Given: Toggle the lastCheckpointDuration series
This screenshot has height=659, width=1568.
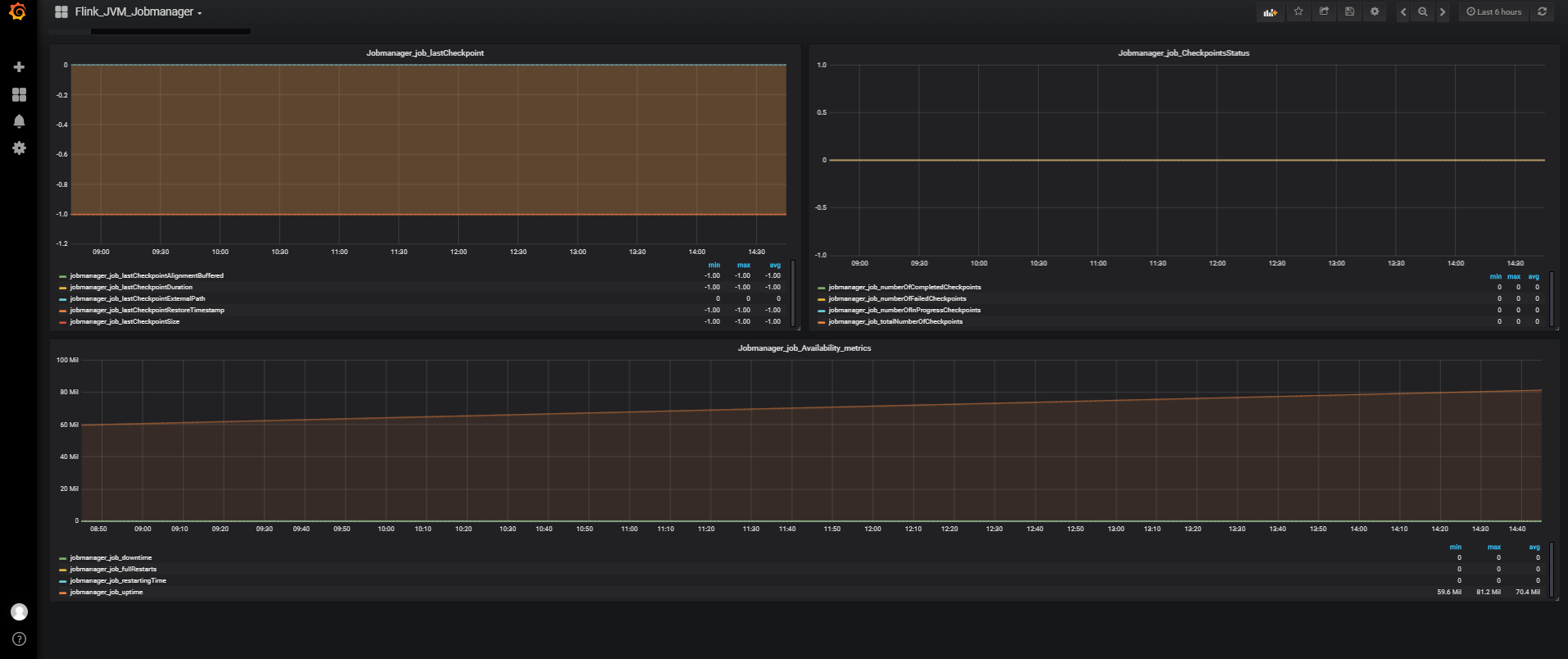Looking at the screenshot, I should (131, 287).
